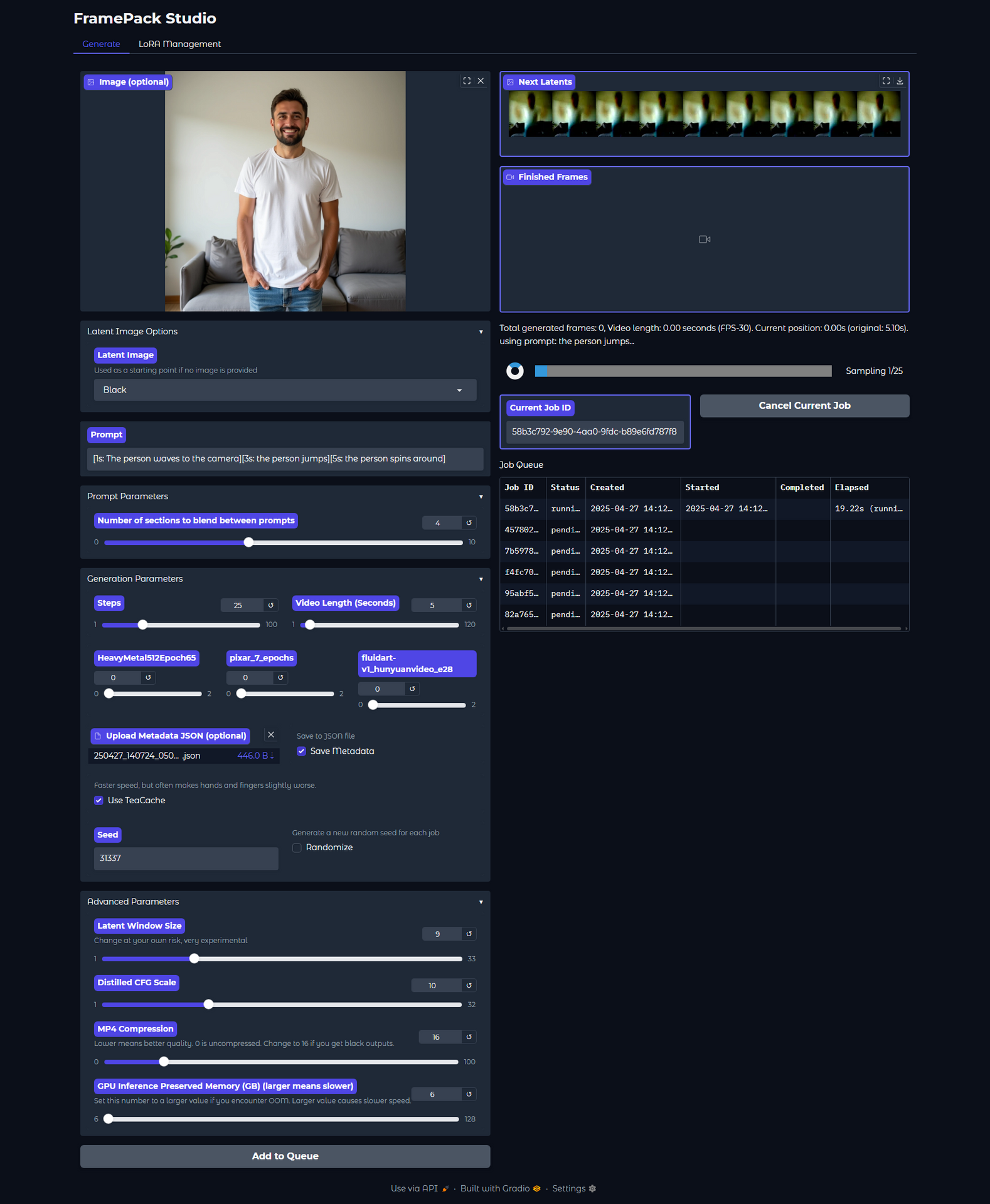Image resolution: width=990 pixels, height=1204 pixels.
Task: Reset Distilled CFG Scale value
Action: point(469,986)
